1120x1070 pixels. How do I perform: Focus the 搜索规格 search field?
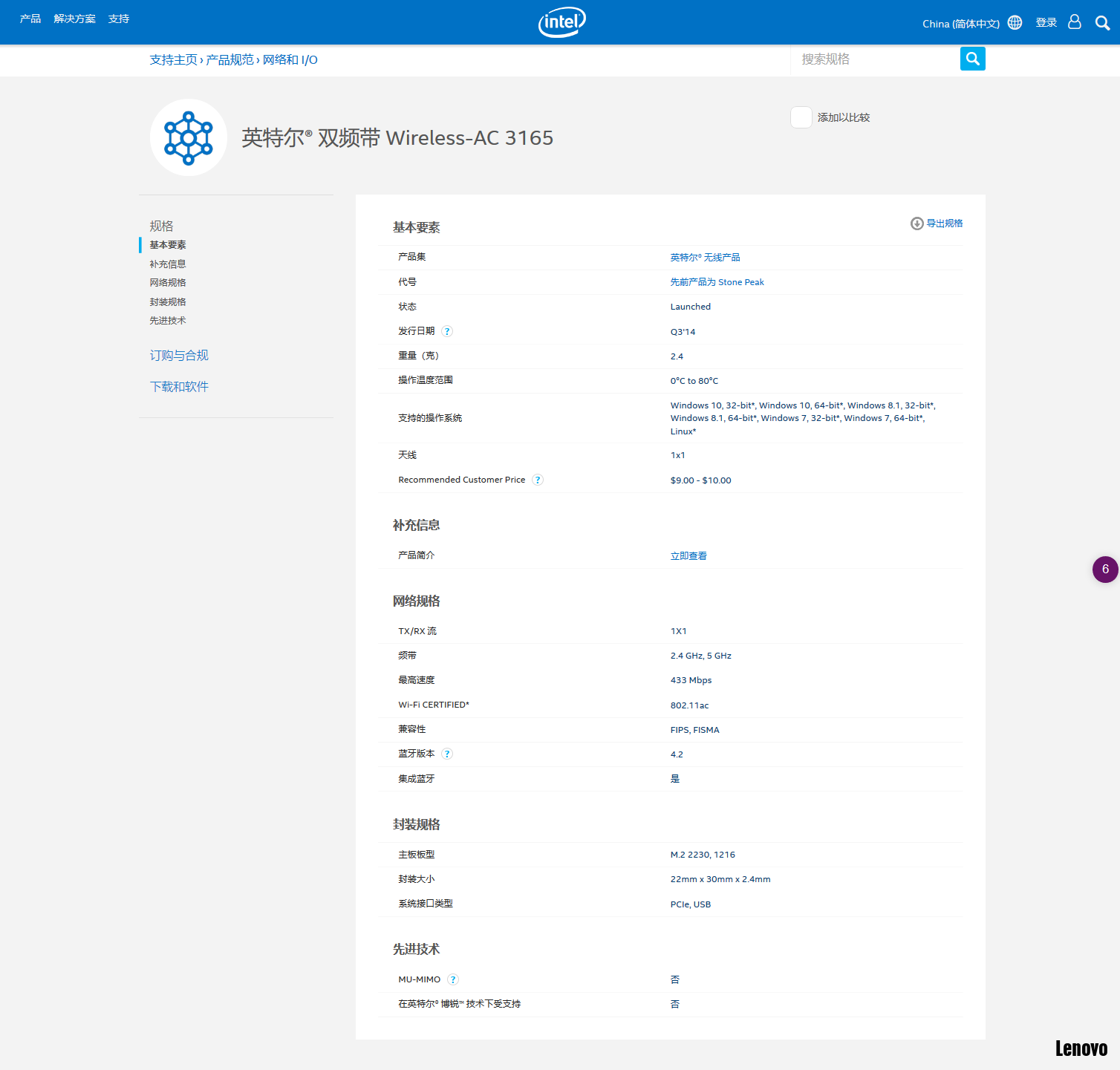[876, 59]
